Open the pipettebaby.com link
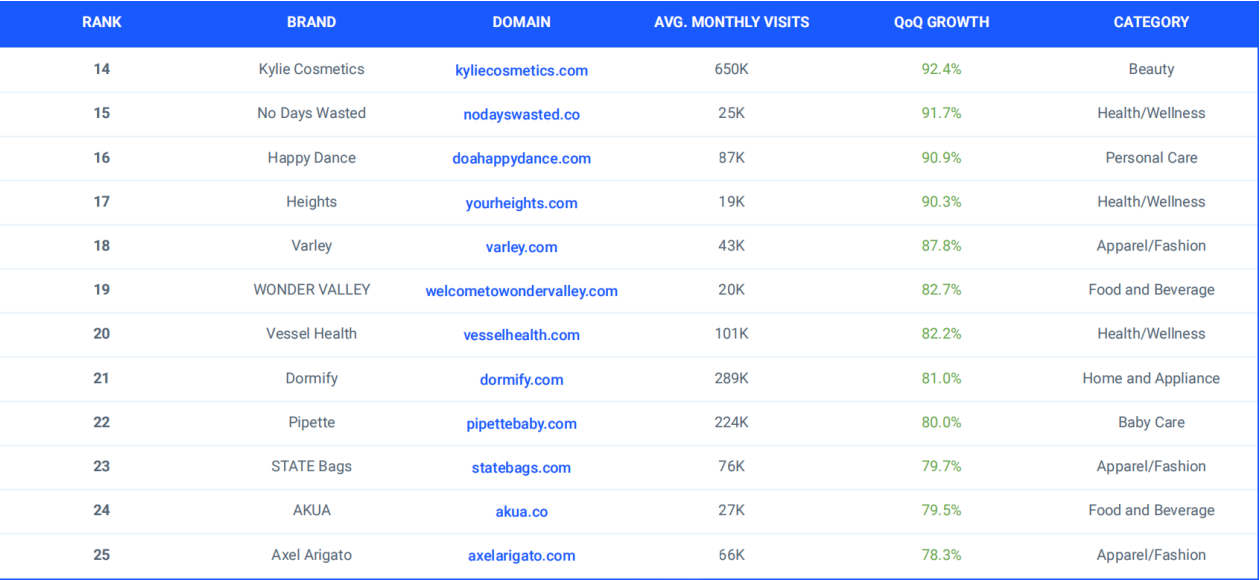The height and width of the screenshot is (580, 1260). pyautogui.click(x=521, y=424)
